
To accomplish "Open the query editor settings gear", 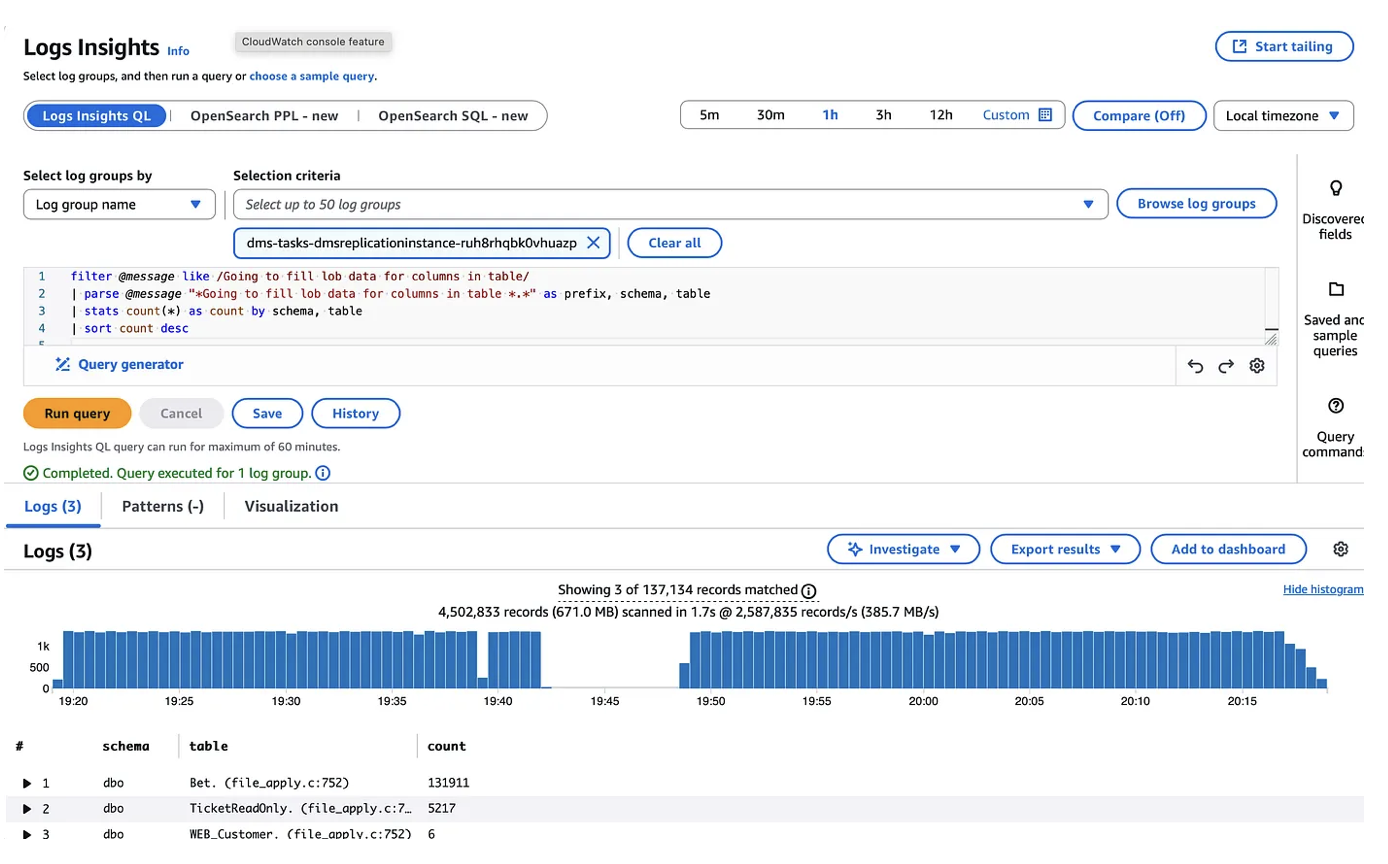I will tap(1258, 366).
